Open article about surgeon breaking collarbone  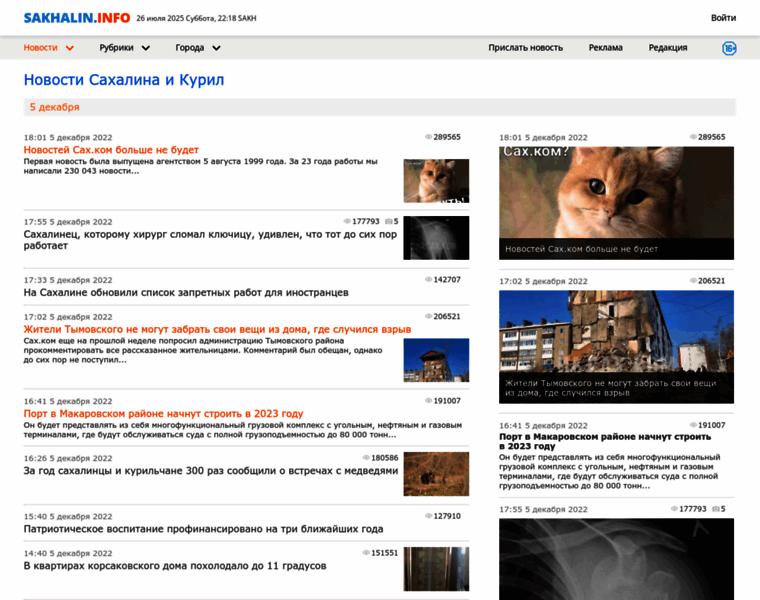click(210, 240)
